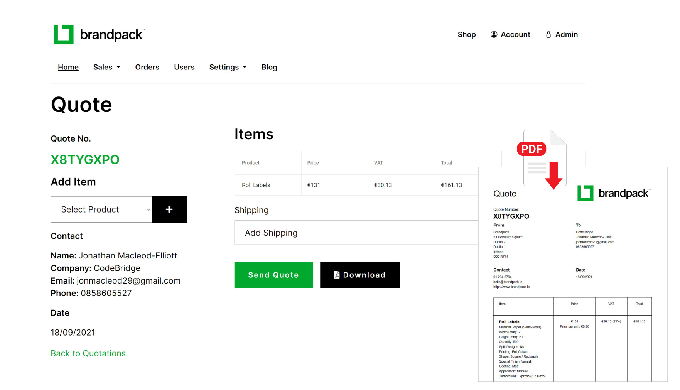Open the Select Product dropdown
Image resolution: width=680 pixels, height=390 pixels.
(101, 210)
